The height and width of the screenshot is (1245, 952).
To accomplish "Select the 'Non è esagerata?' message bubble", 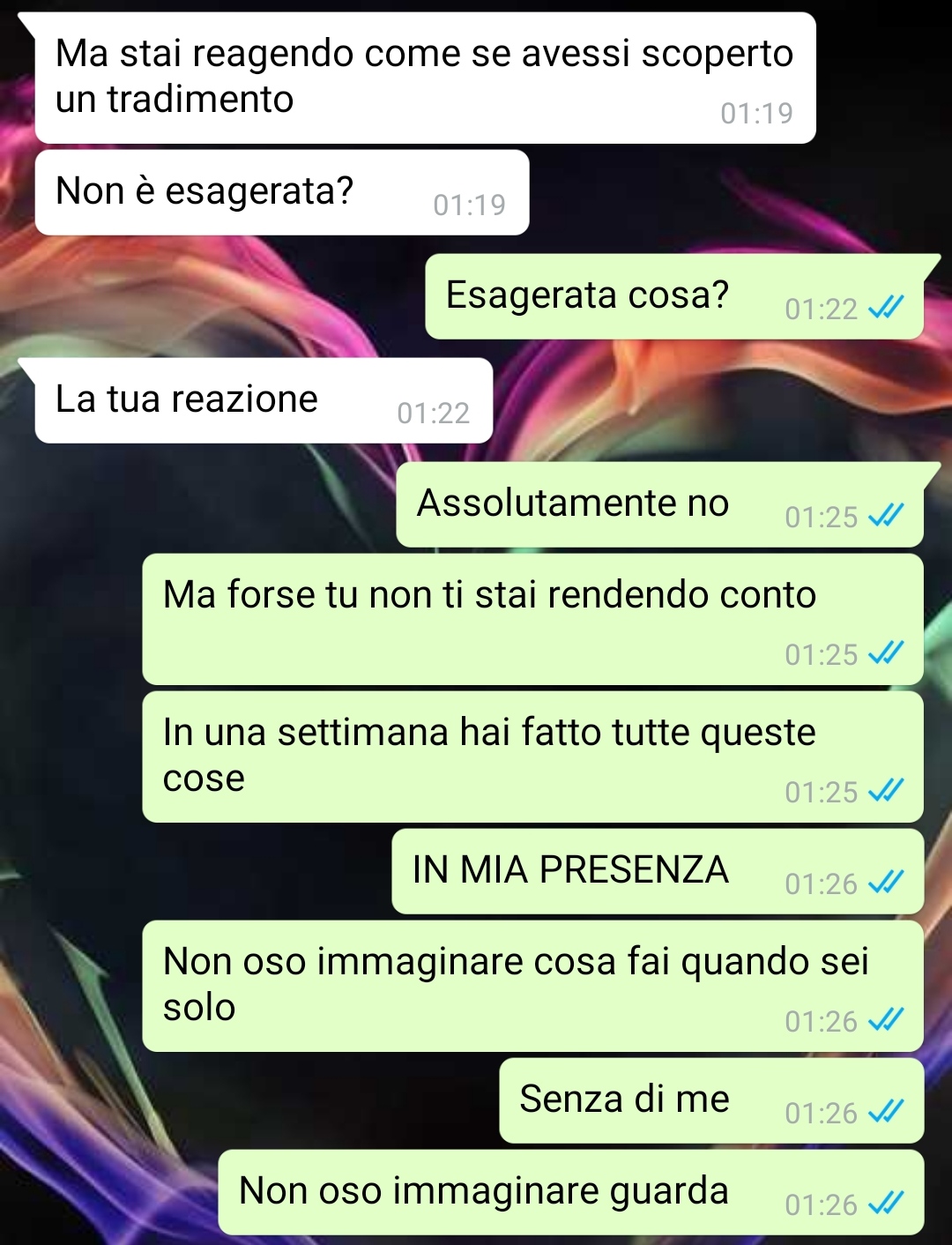I will point(282,192).
